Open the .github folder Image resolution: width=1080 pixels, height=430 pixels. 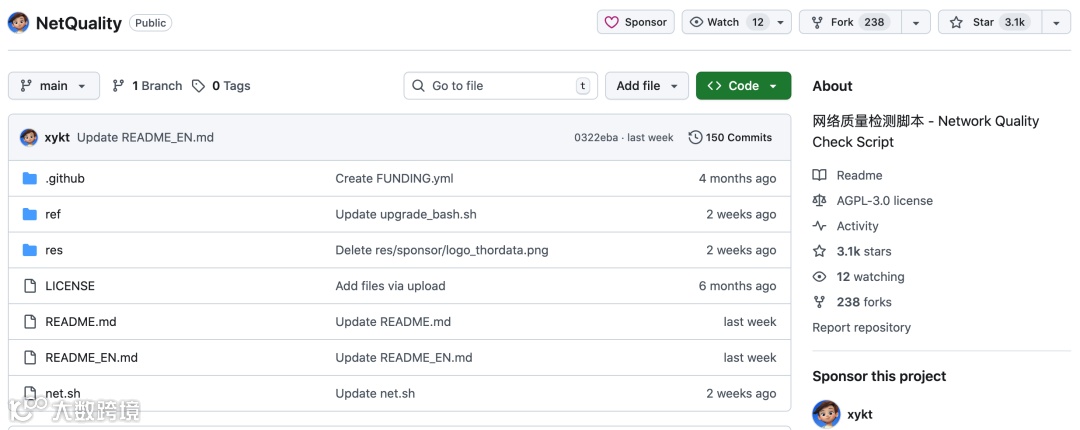pyautogui.click(x=65, y=178)
